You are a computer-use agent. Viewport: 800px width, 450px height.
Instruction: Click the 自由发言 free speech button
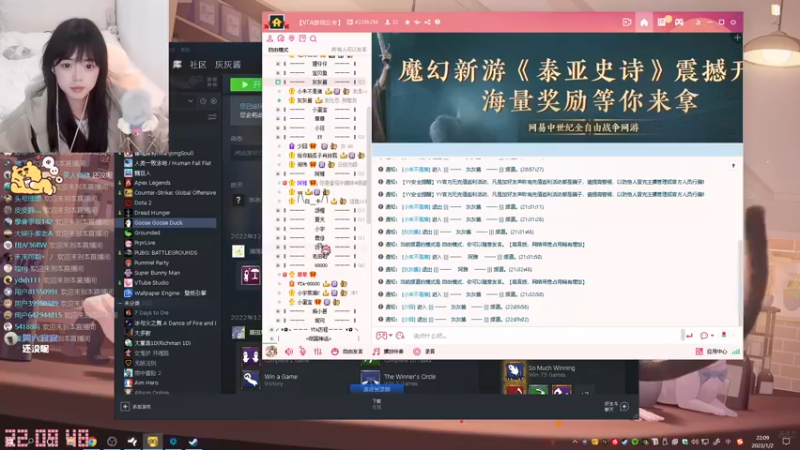pyautogui.click(x=347, y=352)
